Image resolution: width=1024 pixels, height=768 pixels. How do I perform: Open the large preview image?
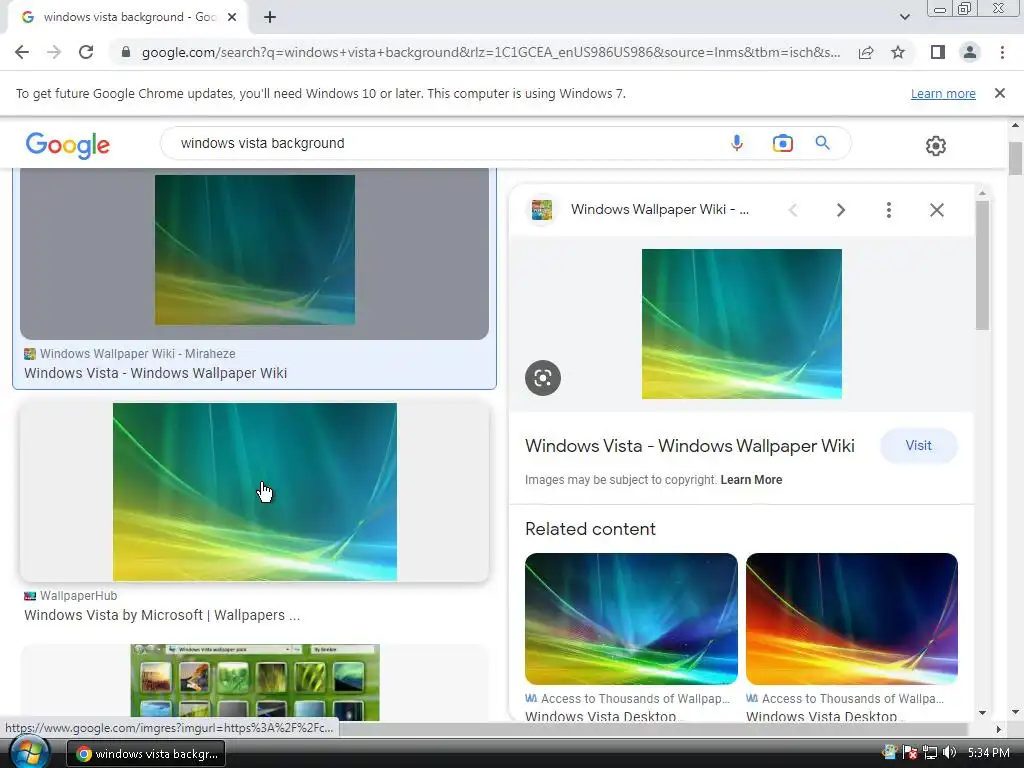[741, 324]
